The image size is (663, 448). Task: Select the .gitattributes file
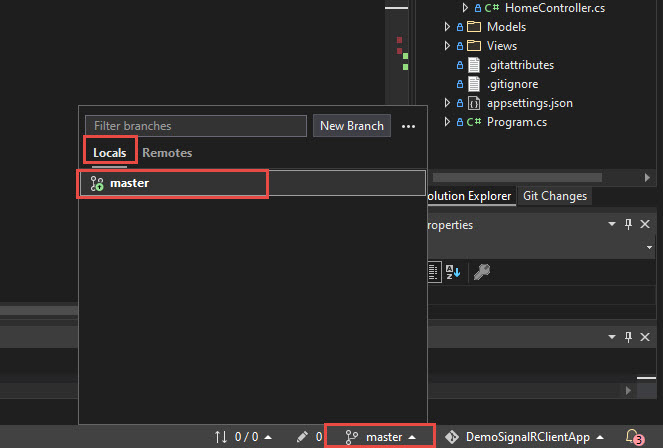tap(520, 65)
